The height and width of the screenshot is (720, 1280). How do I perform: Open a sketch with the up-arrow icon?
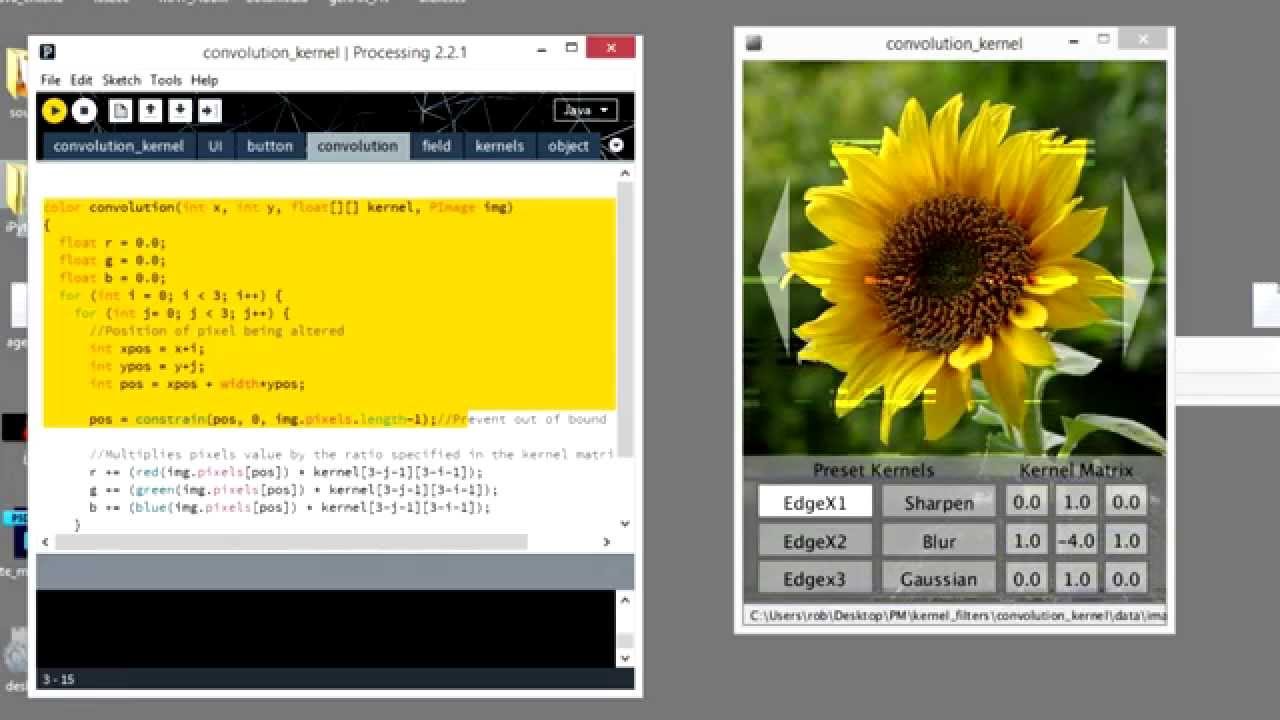(150, 110)
